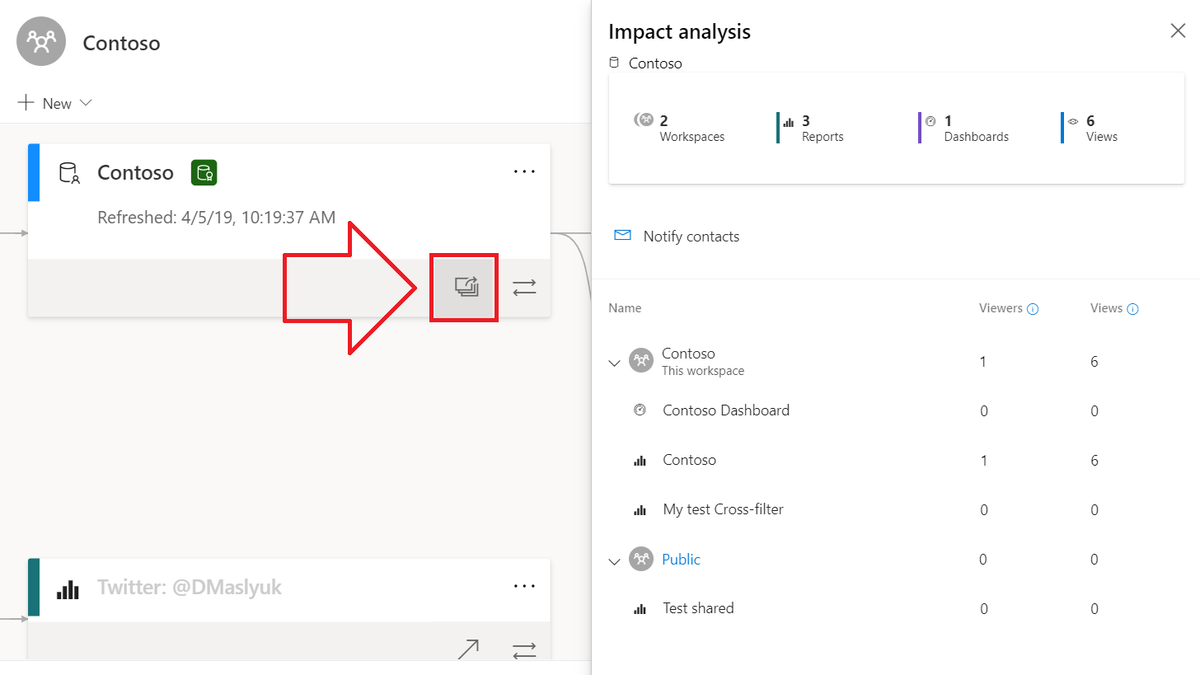
Task: Click the Impact analysis panel title
Action: 679,32
